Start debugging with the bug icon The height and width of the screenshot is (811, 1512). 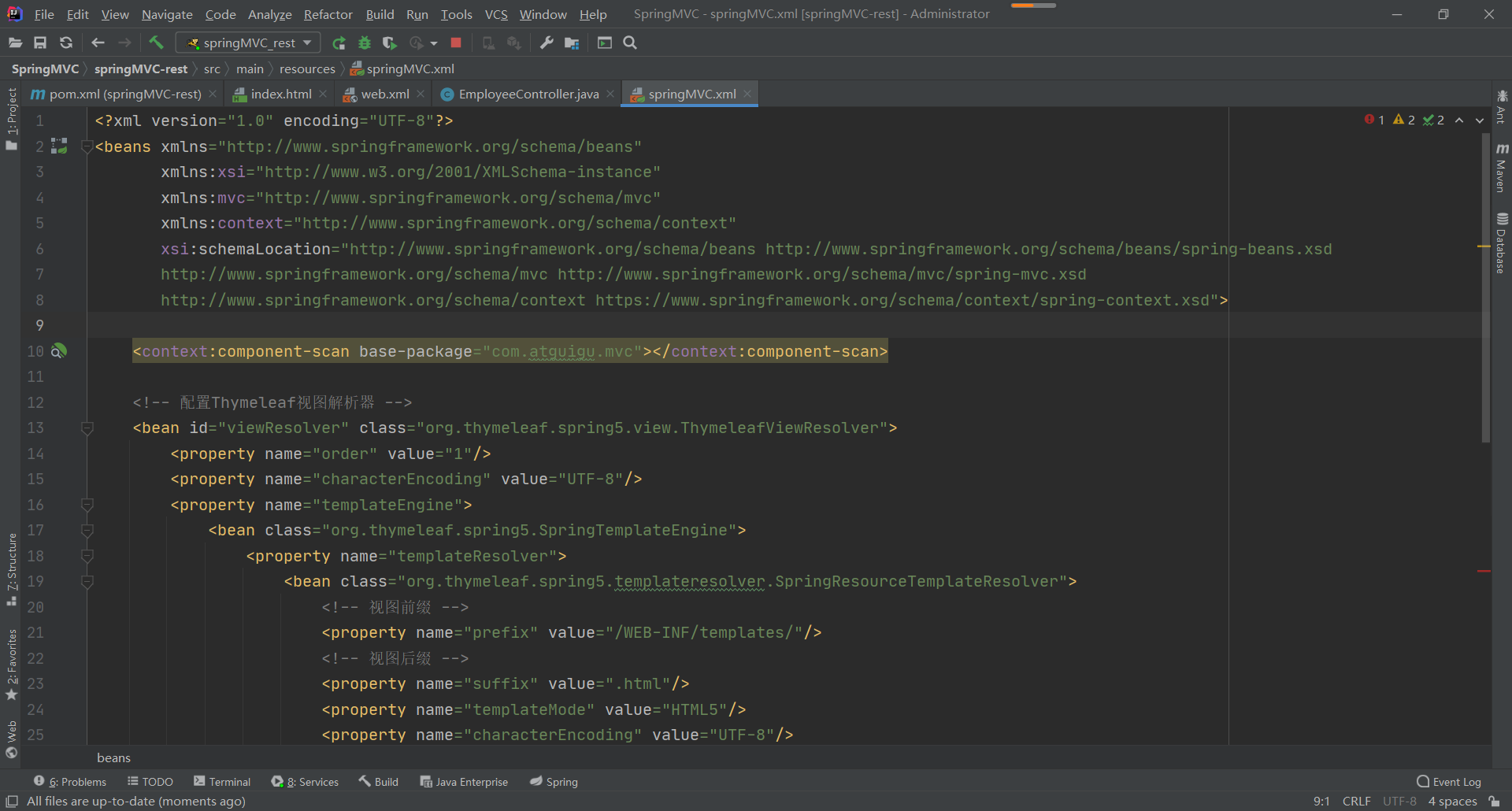pos(364,43)
